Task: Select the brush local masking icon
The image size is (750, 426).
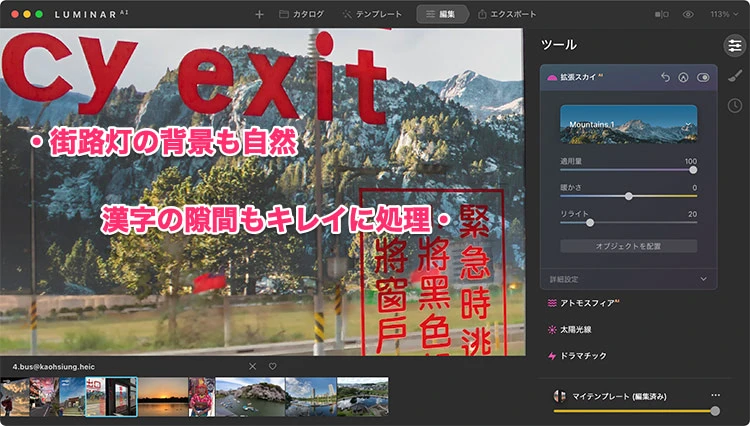Action: [x=733, y=75]
